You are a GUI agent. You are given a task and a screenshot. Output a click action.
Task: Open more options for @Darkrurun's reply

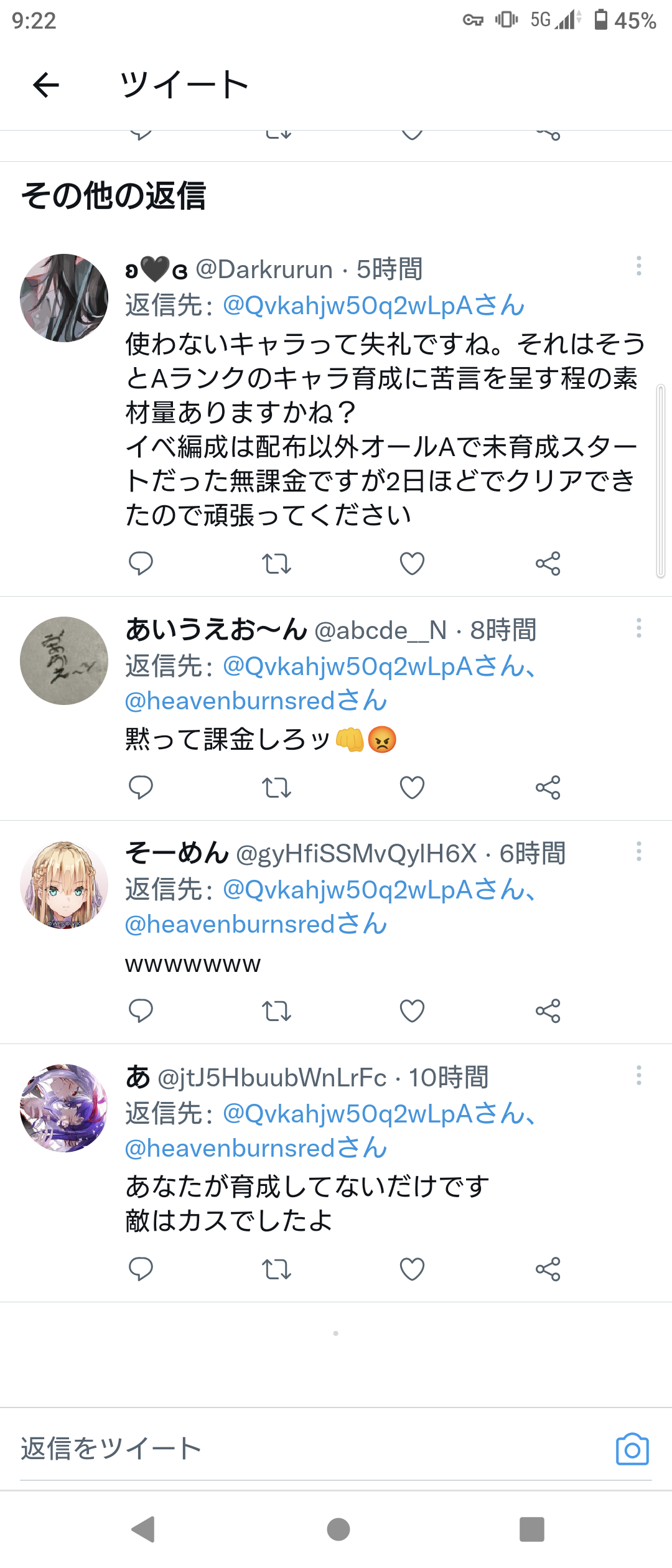(639, 266)
